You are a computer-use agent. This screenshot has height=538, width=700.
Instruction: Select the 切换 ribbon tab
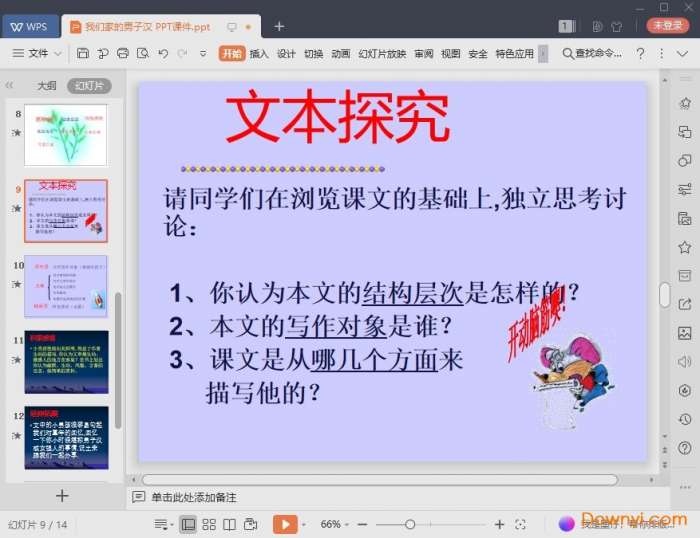(313, 54)
